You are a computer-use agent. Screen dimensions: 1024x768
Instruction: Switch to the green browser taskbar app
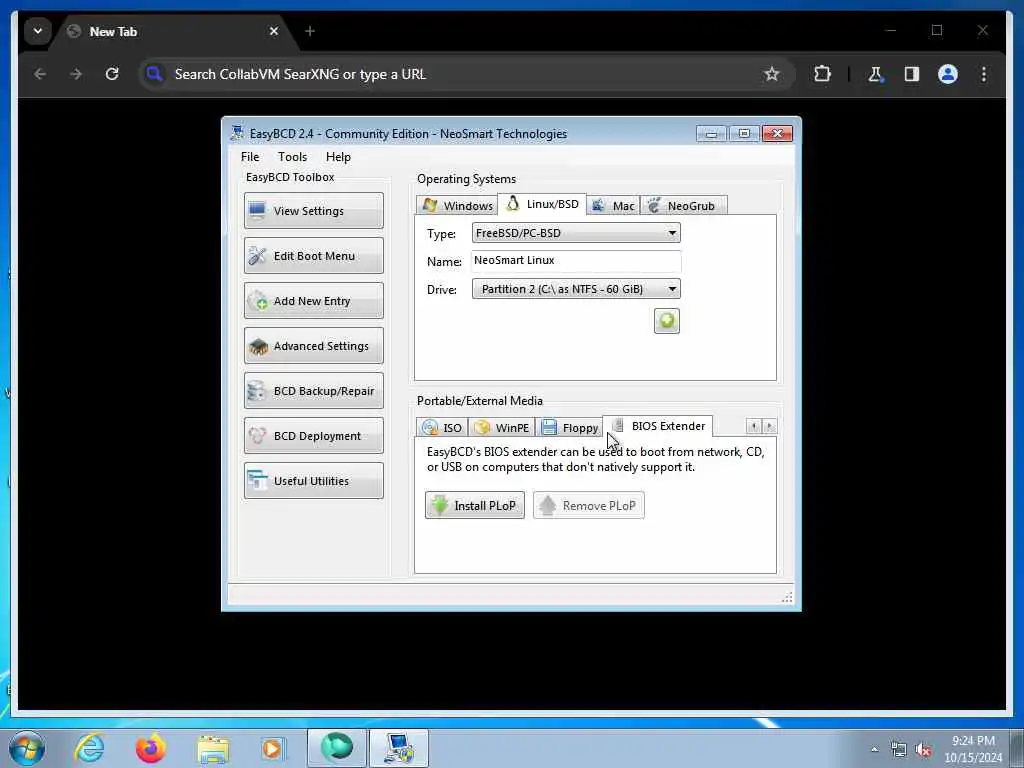pos(337,748)
